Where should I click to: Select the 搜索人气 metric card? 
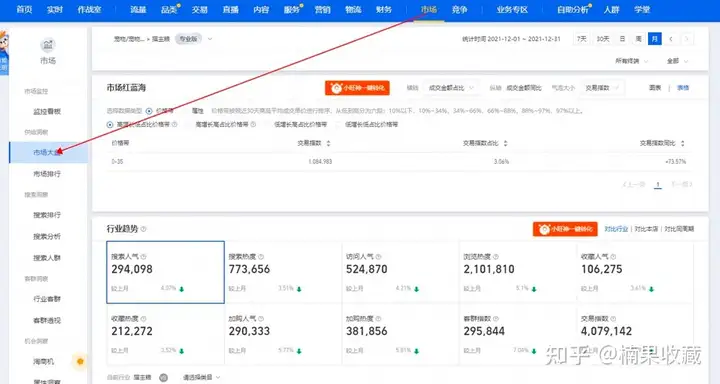click(165, 272)
